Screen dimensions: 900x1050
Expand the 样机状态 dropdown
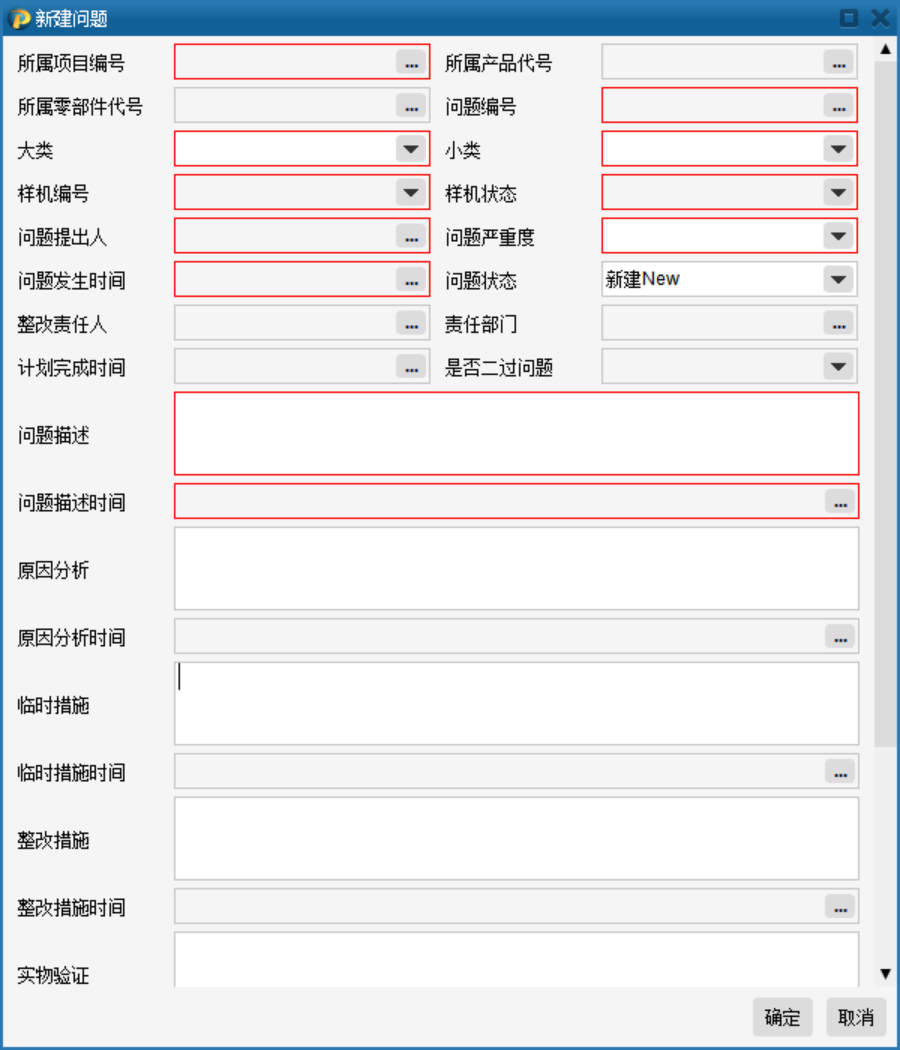coord(838,192)
